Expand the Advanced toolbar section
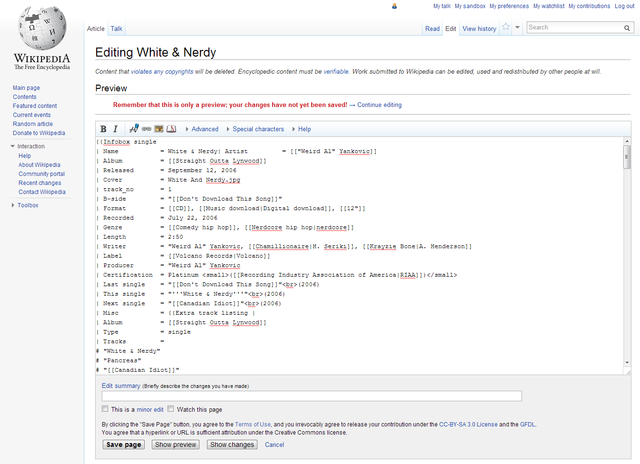This screenshot has width=640, height=464. click(x=203, y=129)
